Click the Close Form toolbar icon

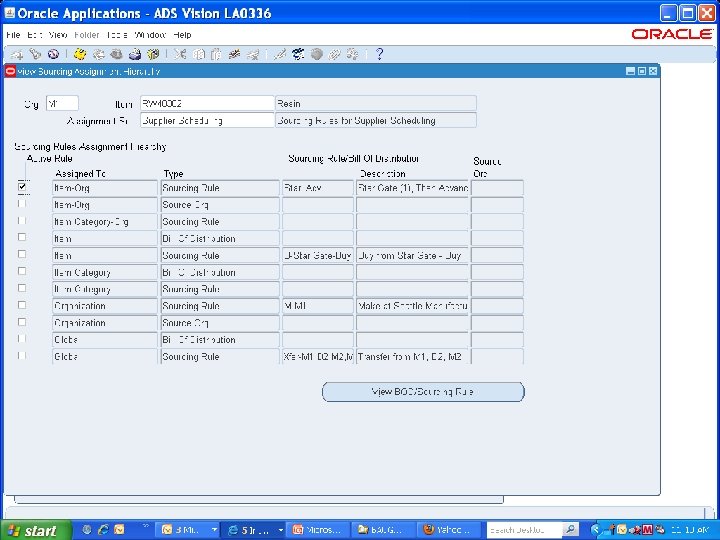tap(153, 54)
